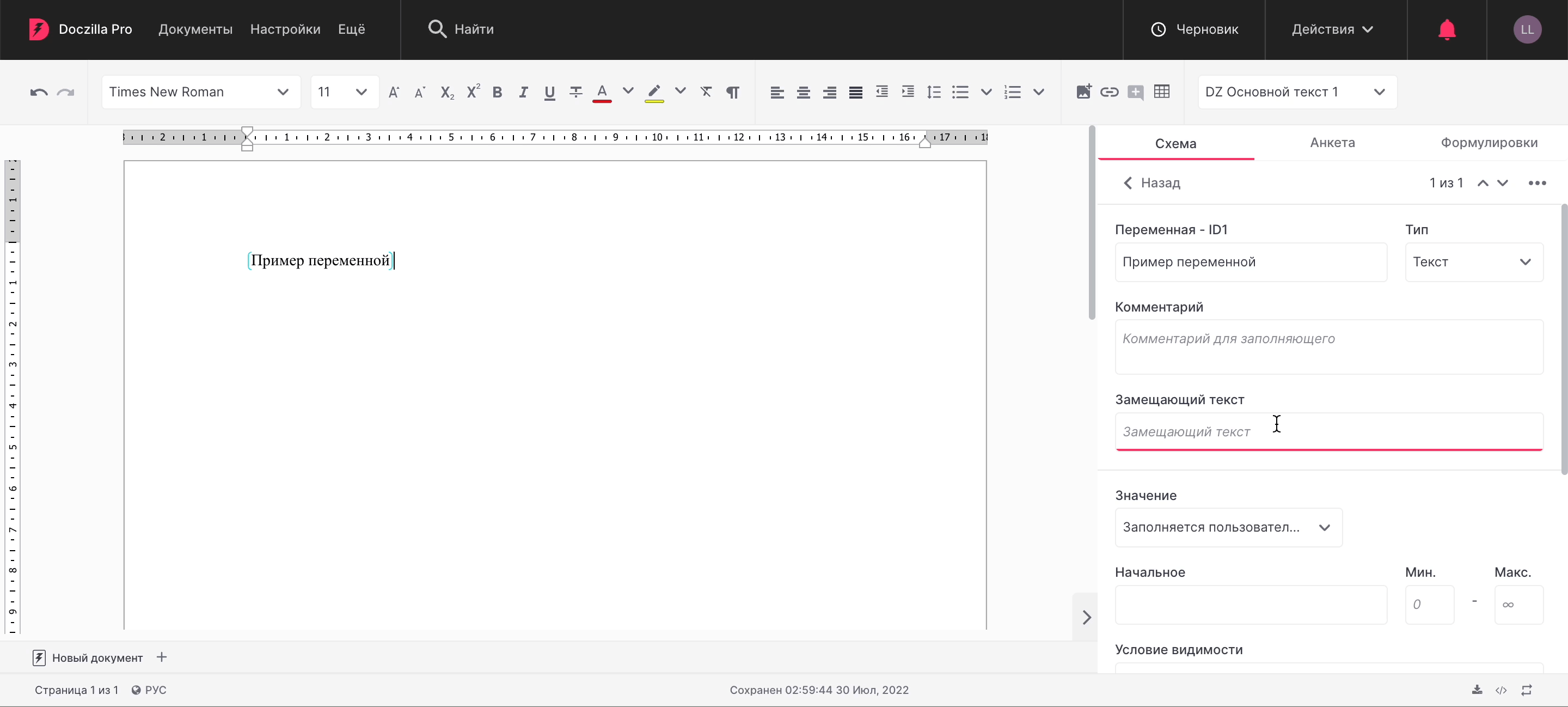Click the Найти search field
The image size is (1568, 707).
pyautogui.click(x=461, y=29)
